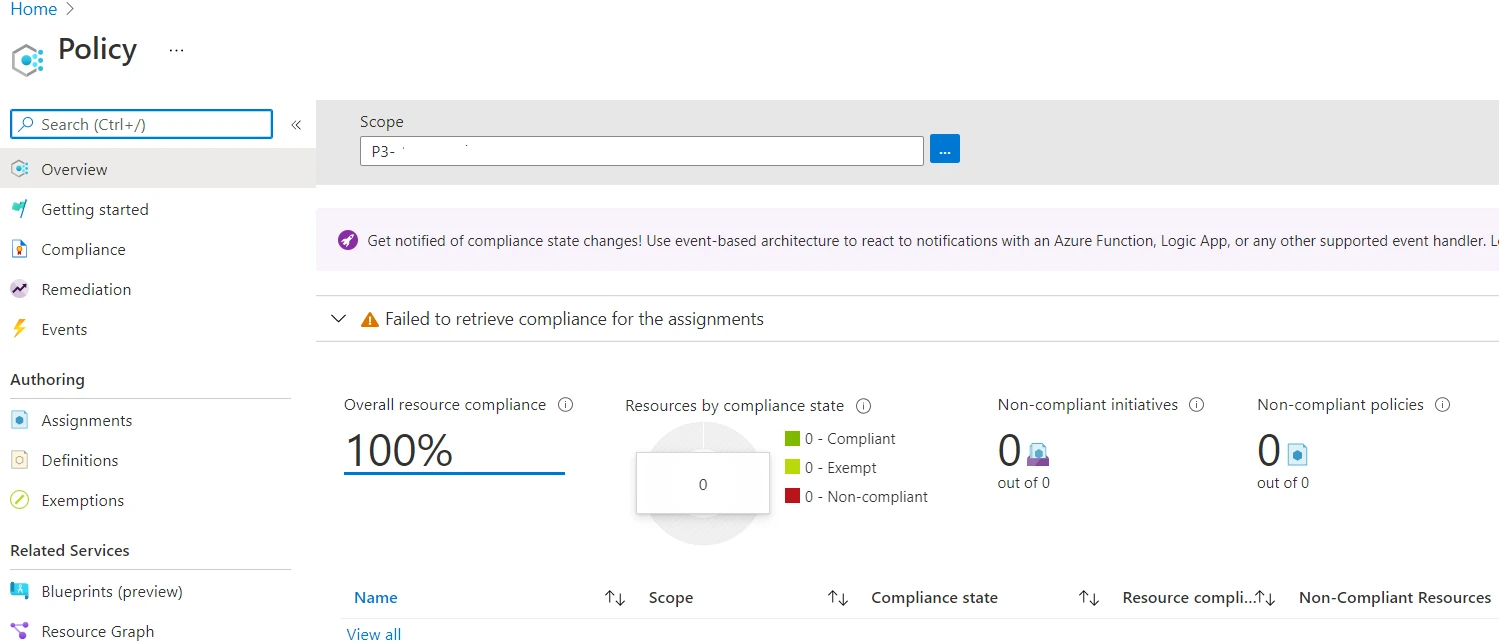1499x641 pixels.
Task: Select Assignments under Authoring
Action: point(86,420)
